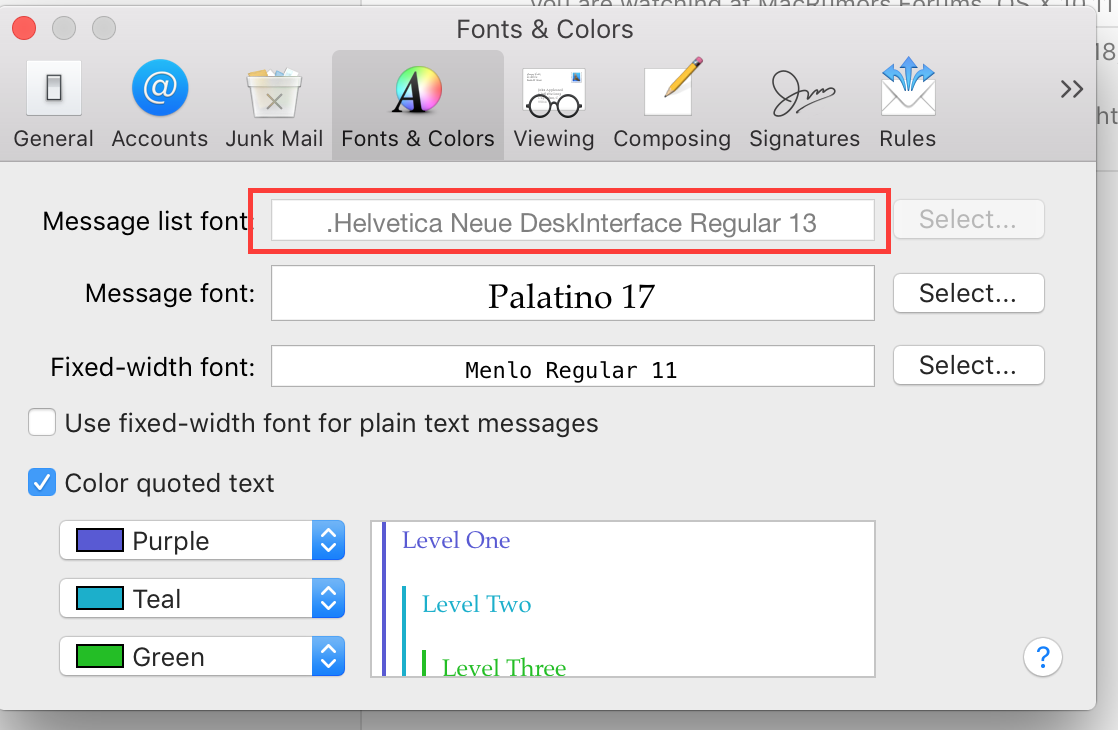The height and width of the screenshot is (730, 1118).
Task: Click the Palatino 17 message font field
Action: pyautogui.click(x=573, y=293)
